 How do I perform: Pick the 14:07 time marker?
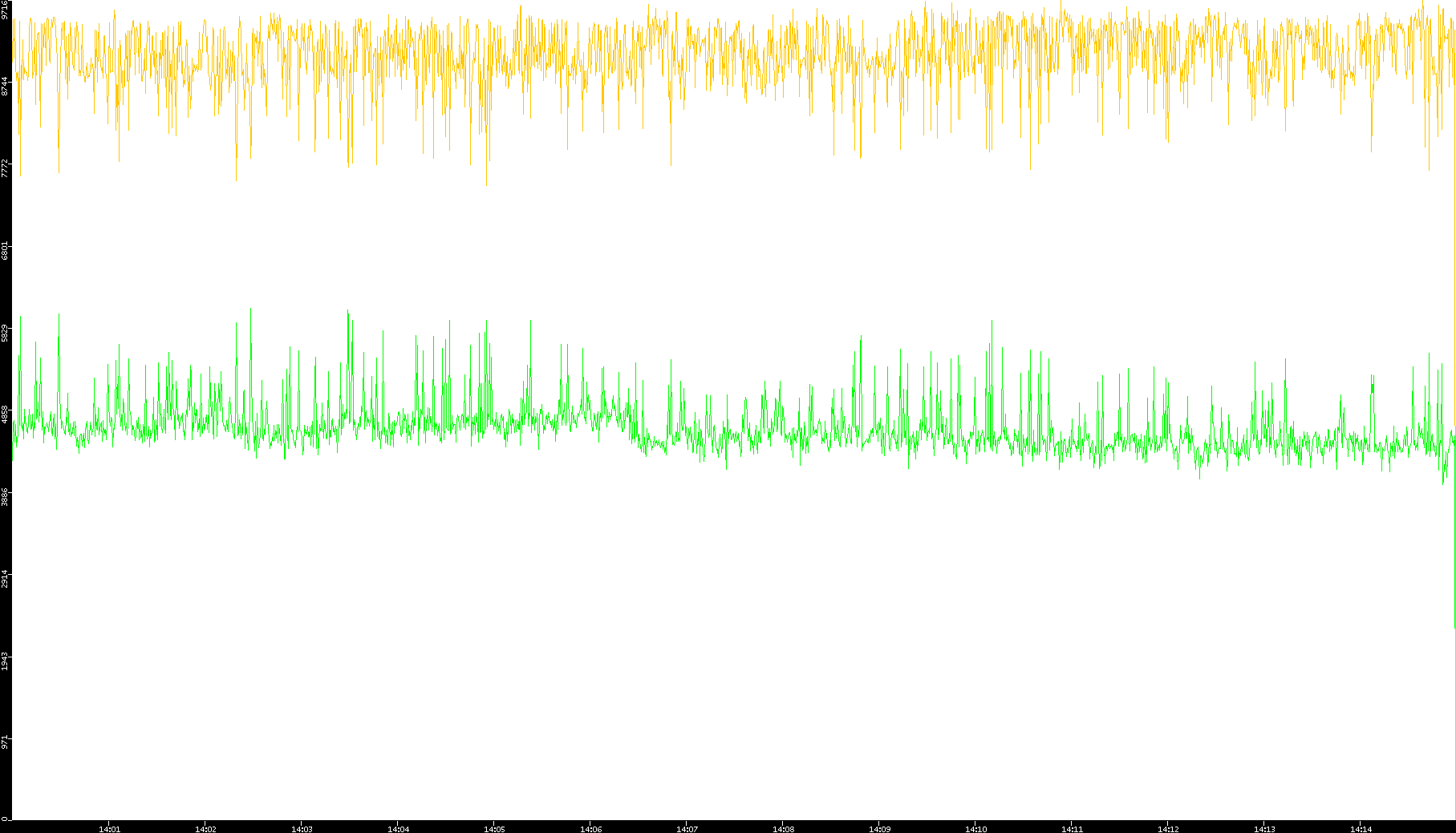(687, 828)
